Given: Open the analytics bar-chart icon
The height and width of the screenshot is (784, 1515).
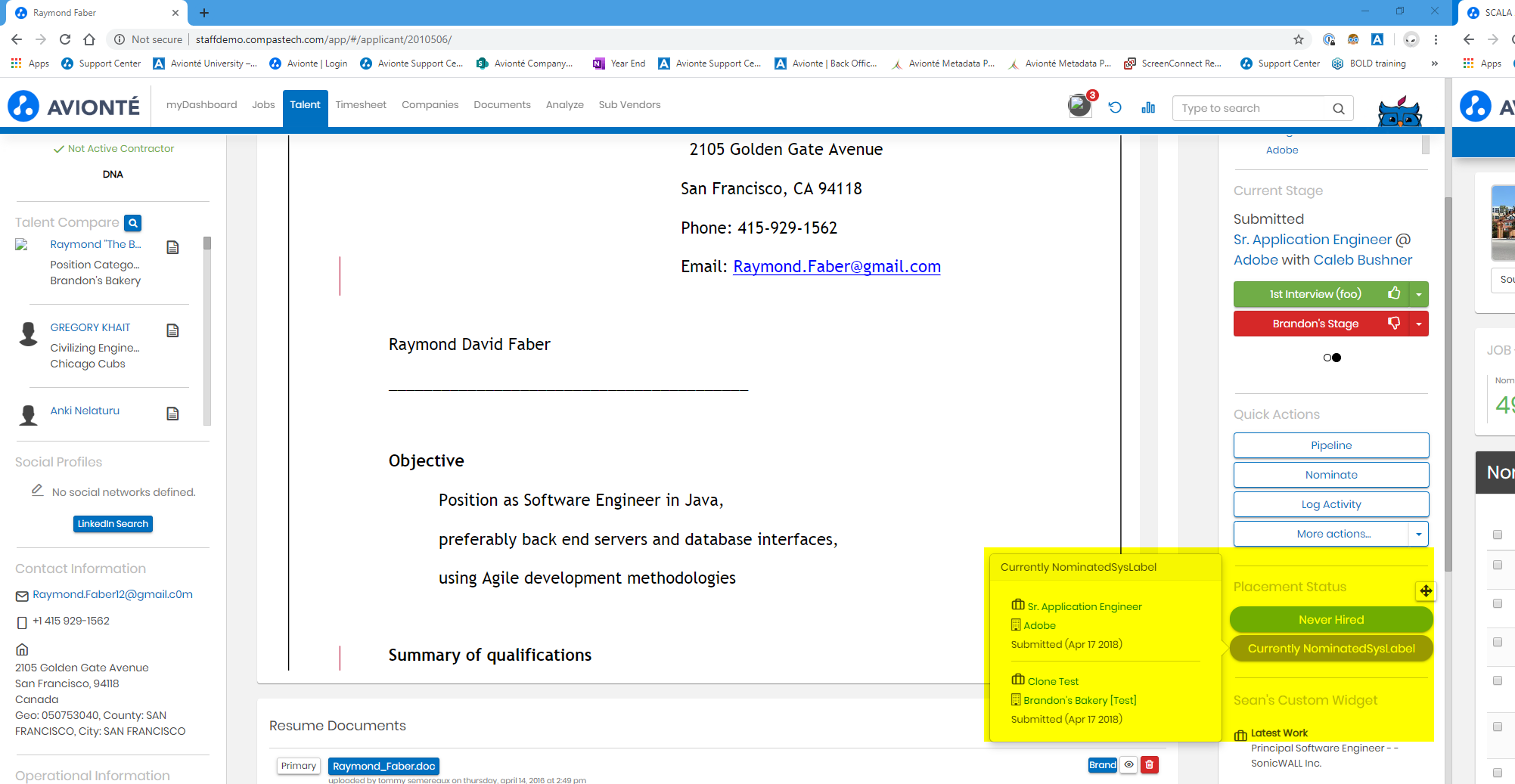Looking at the screenshot, I should 1147,108.
